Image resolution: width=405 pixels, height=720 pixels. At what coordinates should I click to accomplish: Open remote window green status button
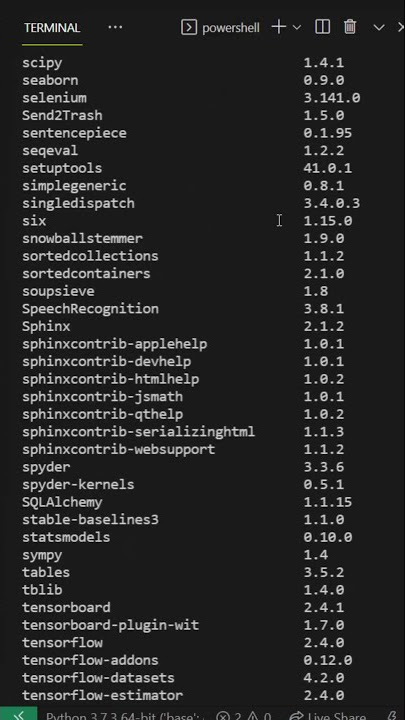point(18,714)
